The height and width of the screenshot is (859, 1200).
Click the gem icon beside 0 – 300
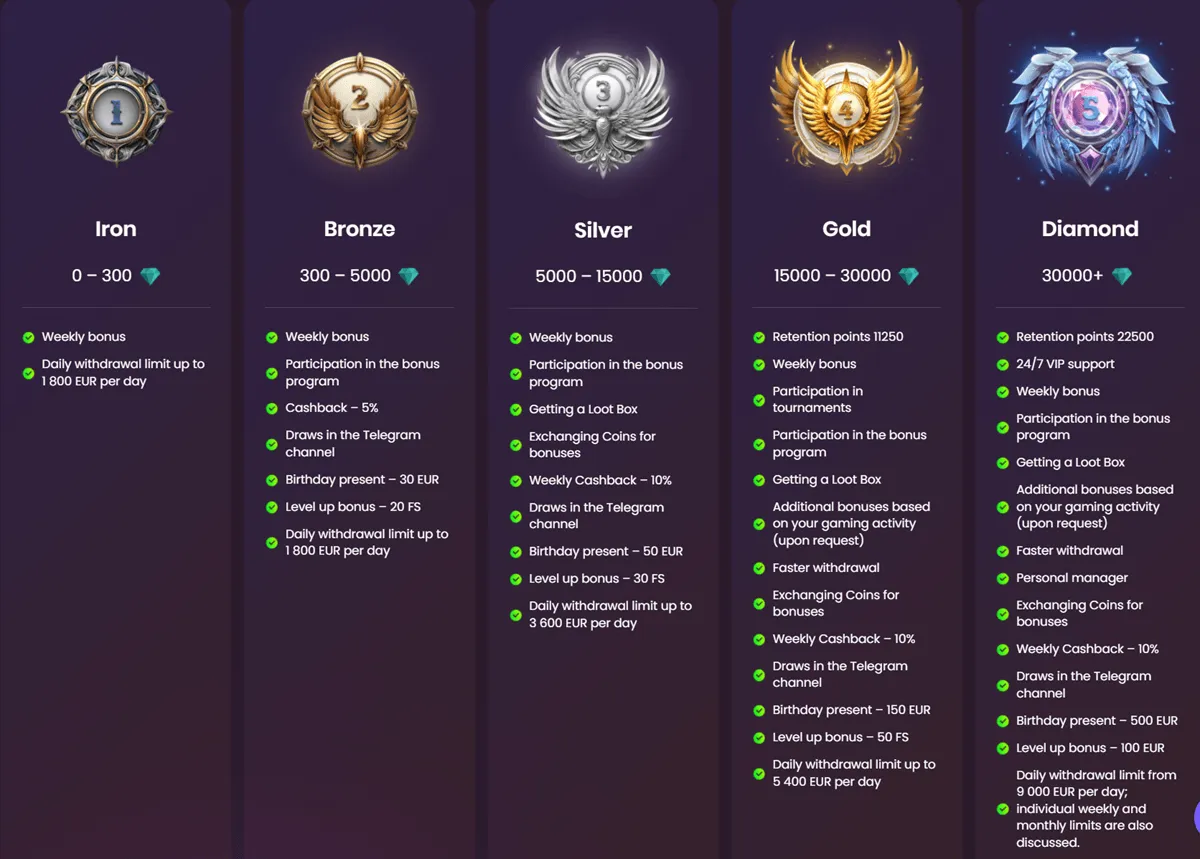(150, 276)
